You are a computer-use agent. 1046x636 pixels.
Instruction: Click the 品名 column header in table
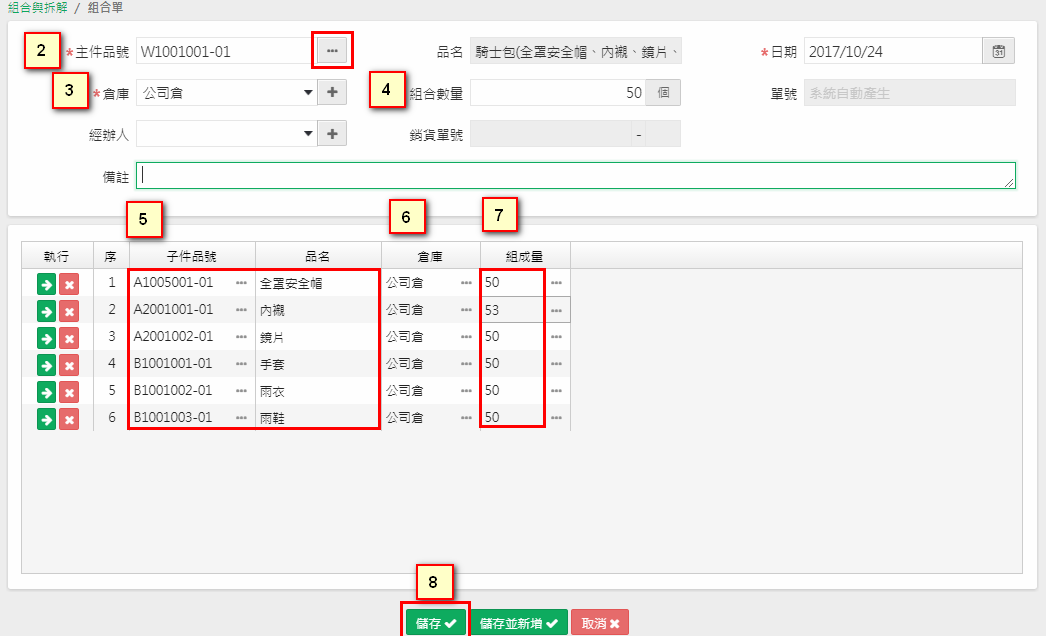[318, 256]
